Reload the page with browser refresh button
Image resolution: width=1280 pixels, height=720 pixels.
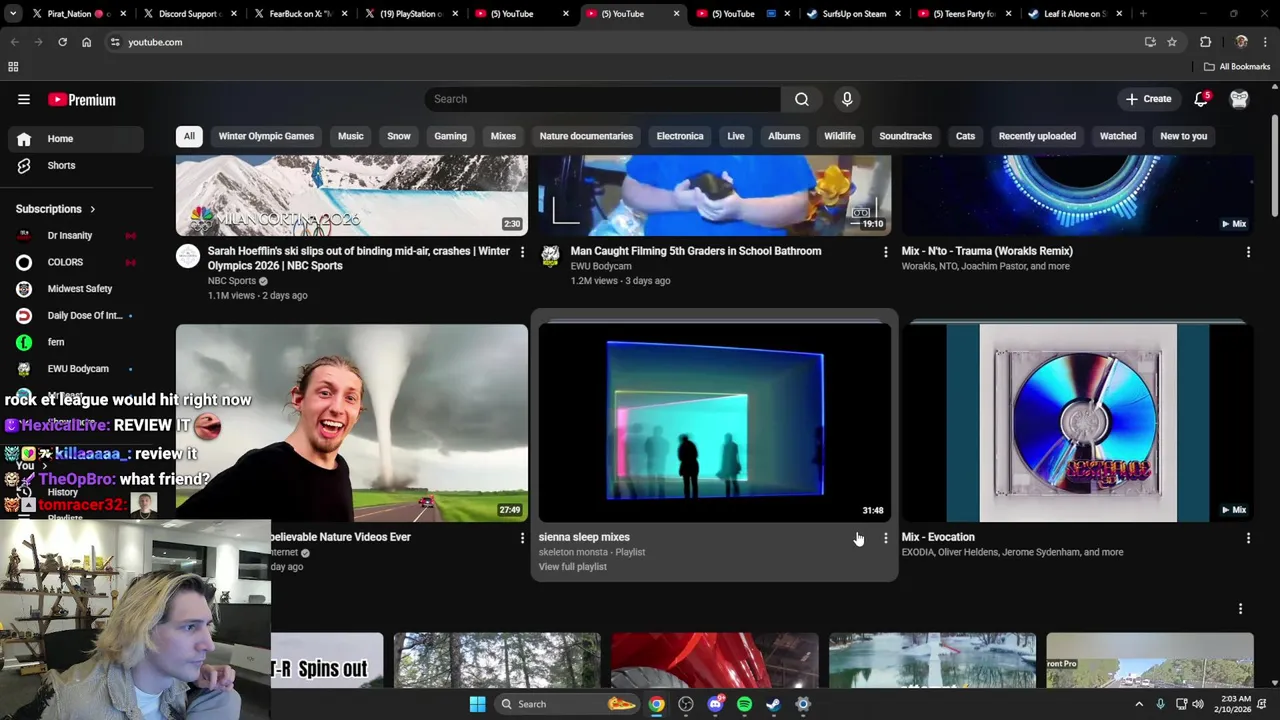(62, 42)
